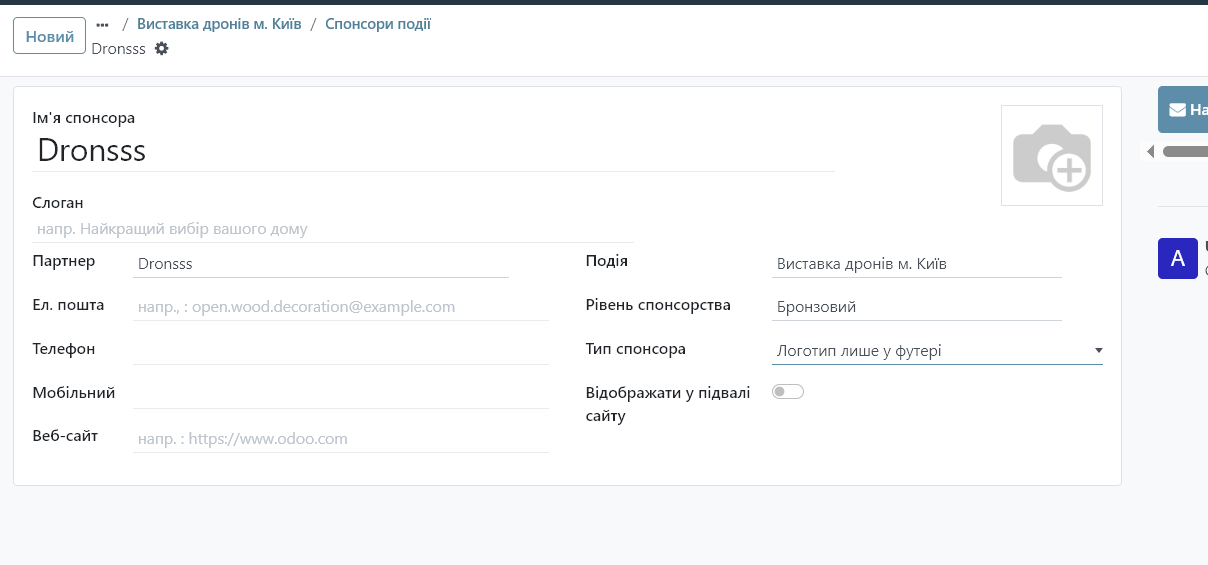Click the gray horizontal scrollbar in chatter
The height and width of the screenshot is (565, 1208).
[1185, 152]
